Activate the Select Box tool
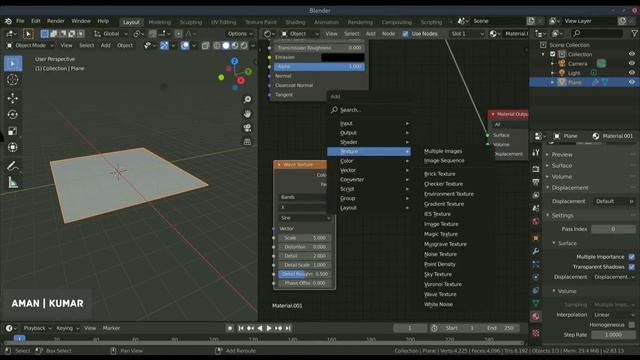The height and width of the screenshot is (360, 640). 13,64
